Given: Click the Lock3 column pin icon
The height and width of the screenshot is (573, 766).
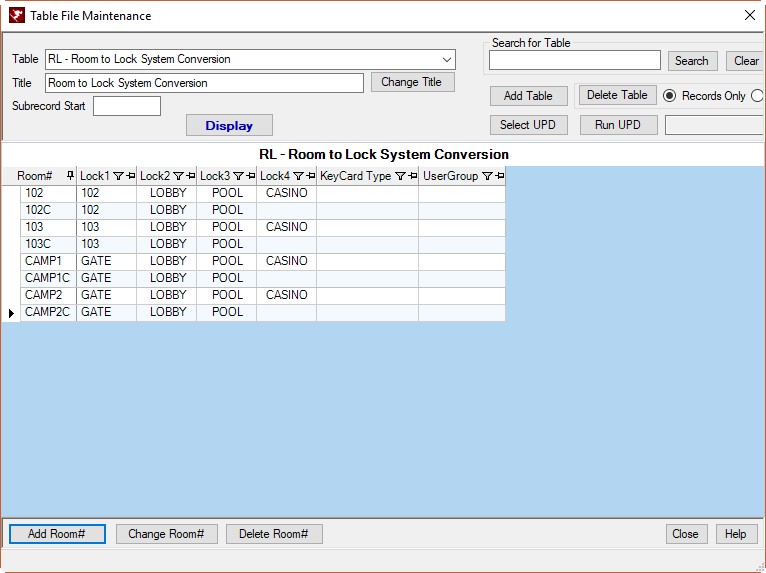Looking at the screenshot, I should tap(251, 176).
